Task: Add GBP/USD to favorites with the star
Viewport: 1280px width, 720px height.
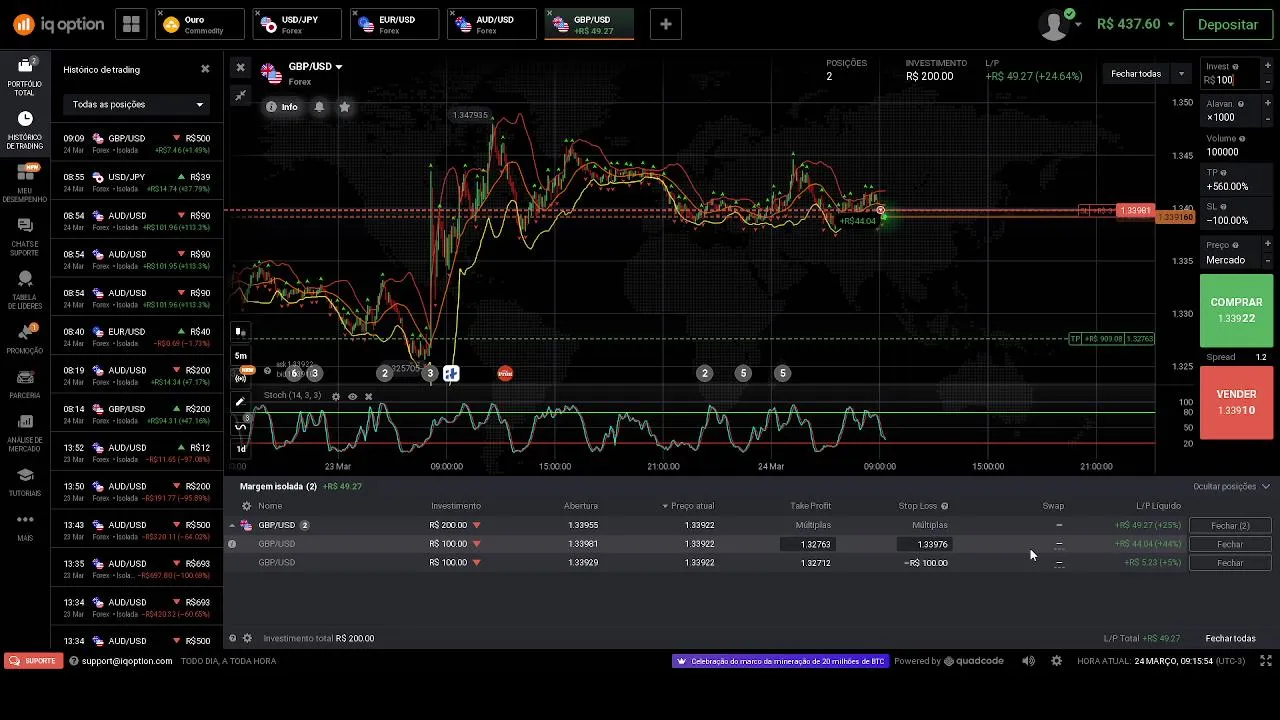Action: click(344, 106)
